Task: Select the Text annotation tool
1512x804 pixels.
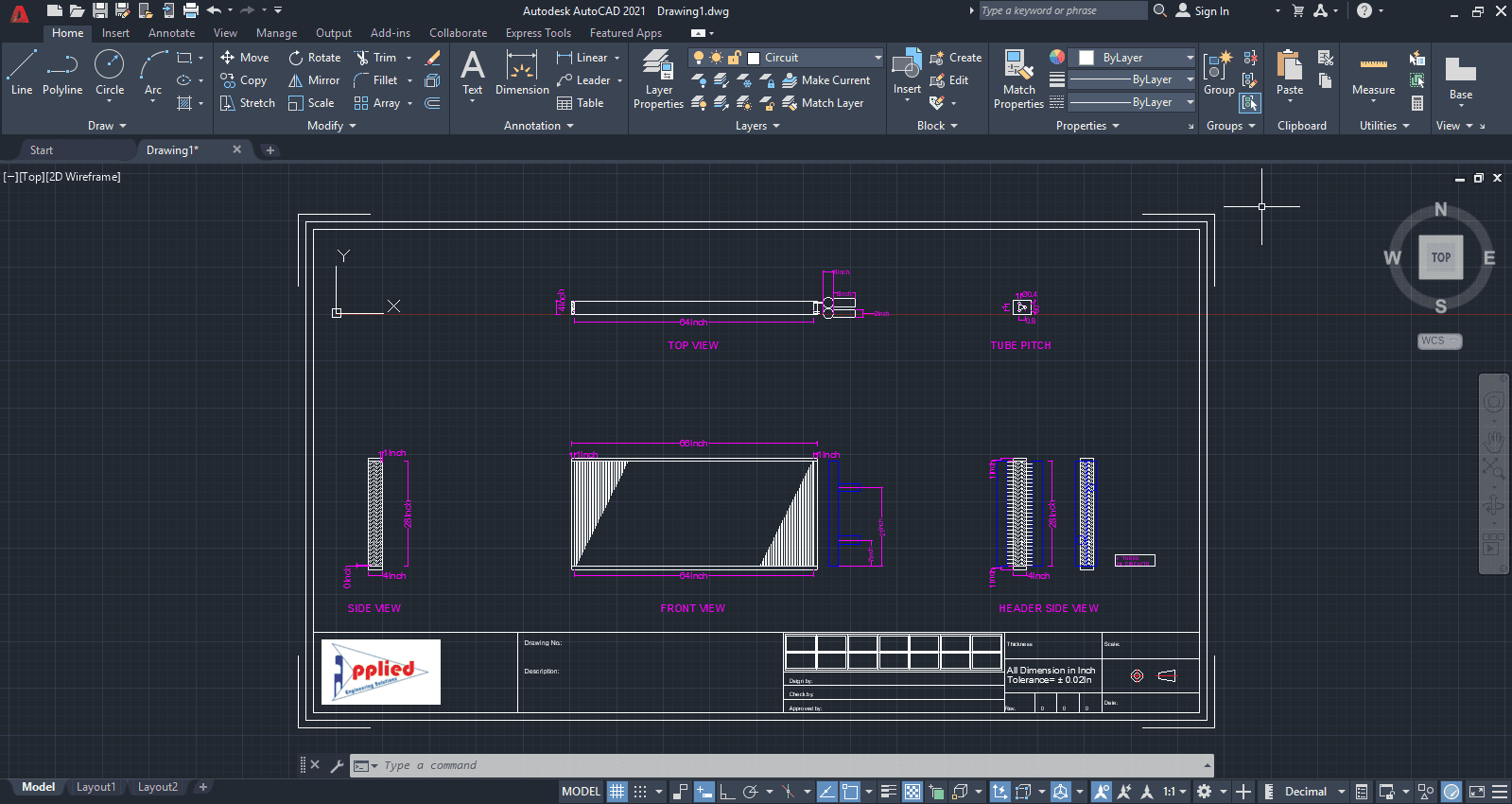Action: point(472,73)
